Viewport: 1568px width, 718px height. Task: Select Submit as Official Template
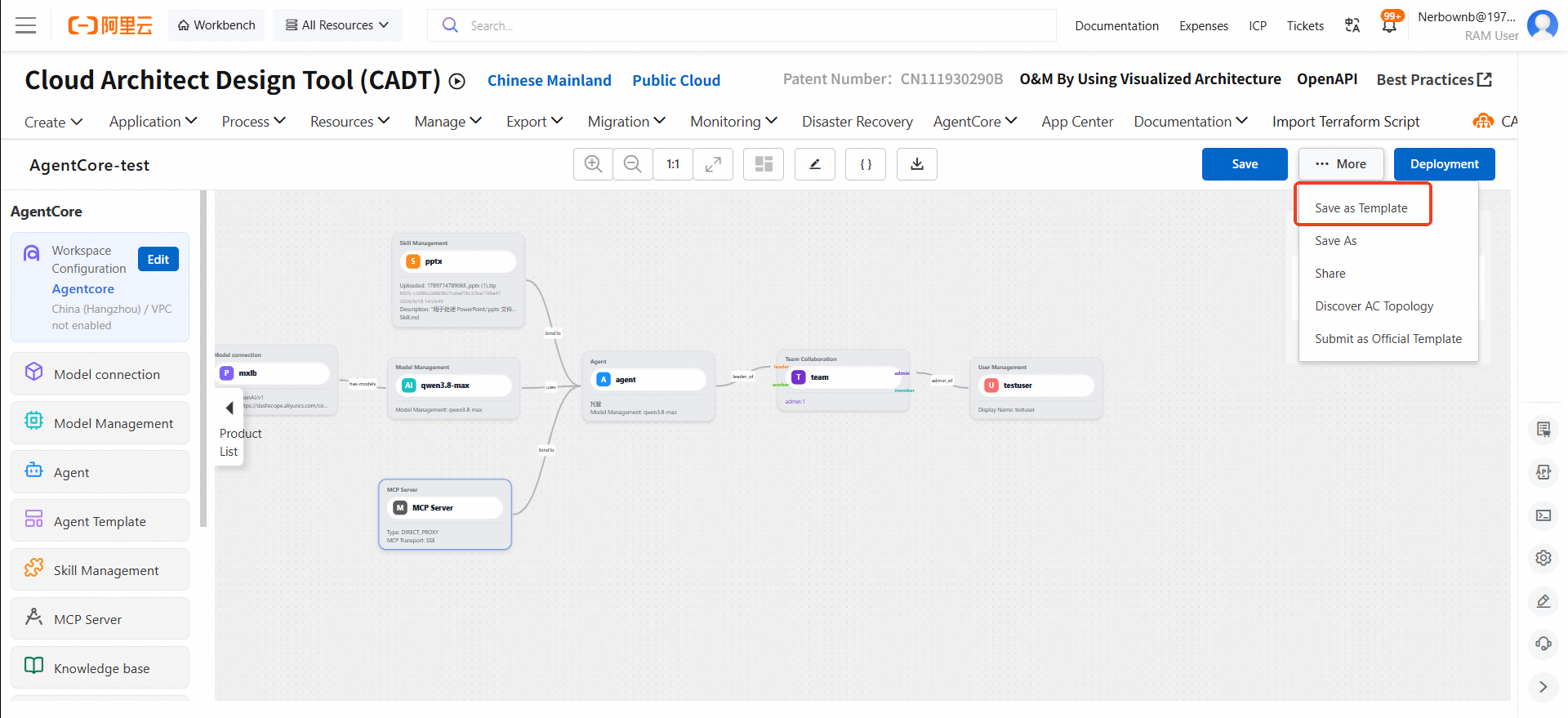tap(1388, 339)
